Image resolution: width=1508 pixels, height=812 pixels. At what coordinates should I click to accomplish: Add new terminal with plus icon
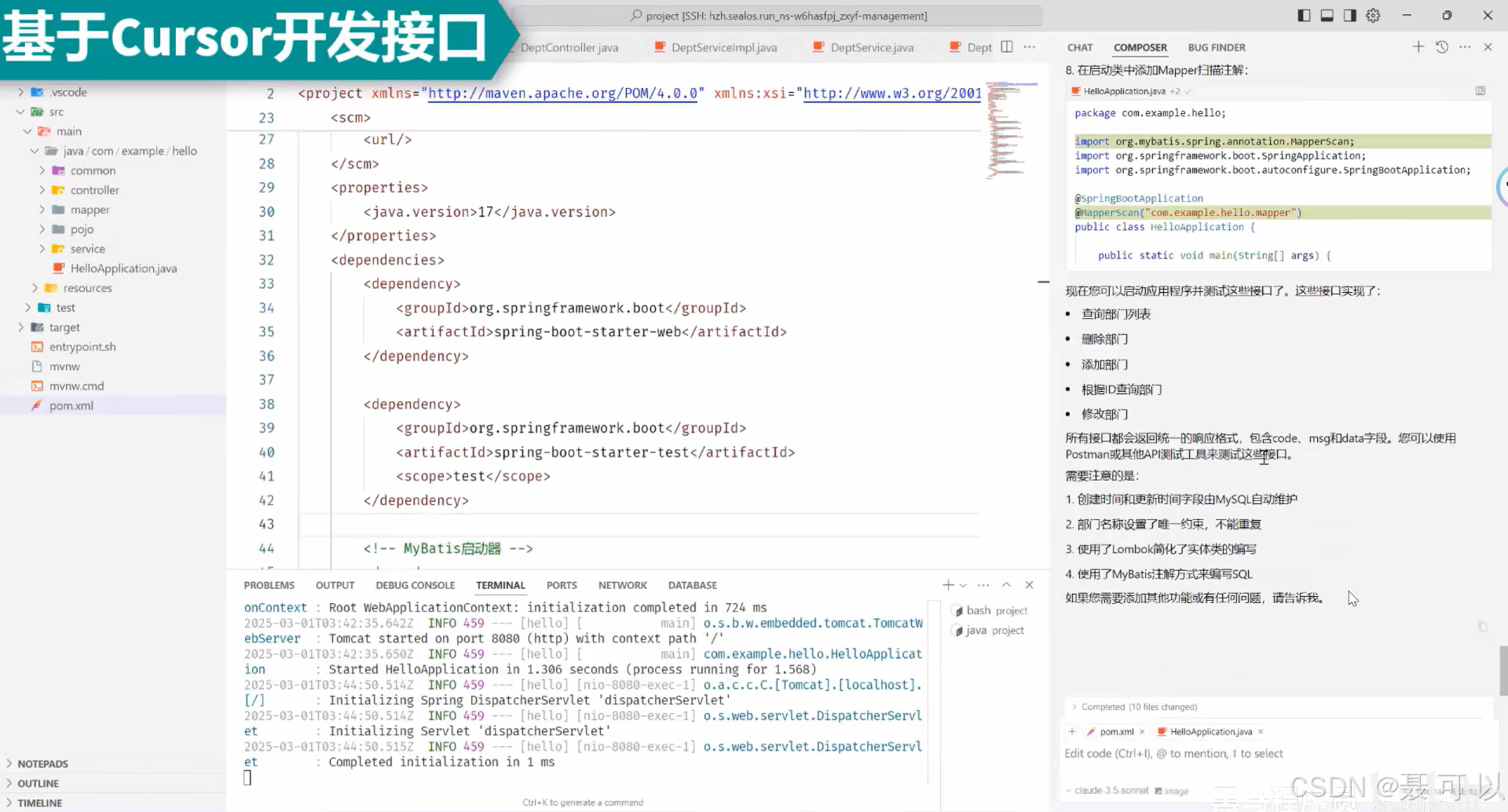(x=948, y=585)
